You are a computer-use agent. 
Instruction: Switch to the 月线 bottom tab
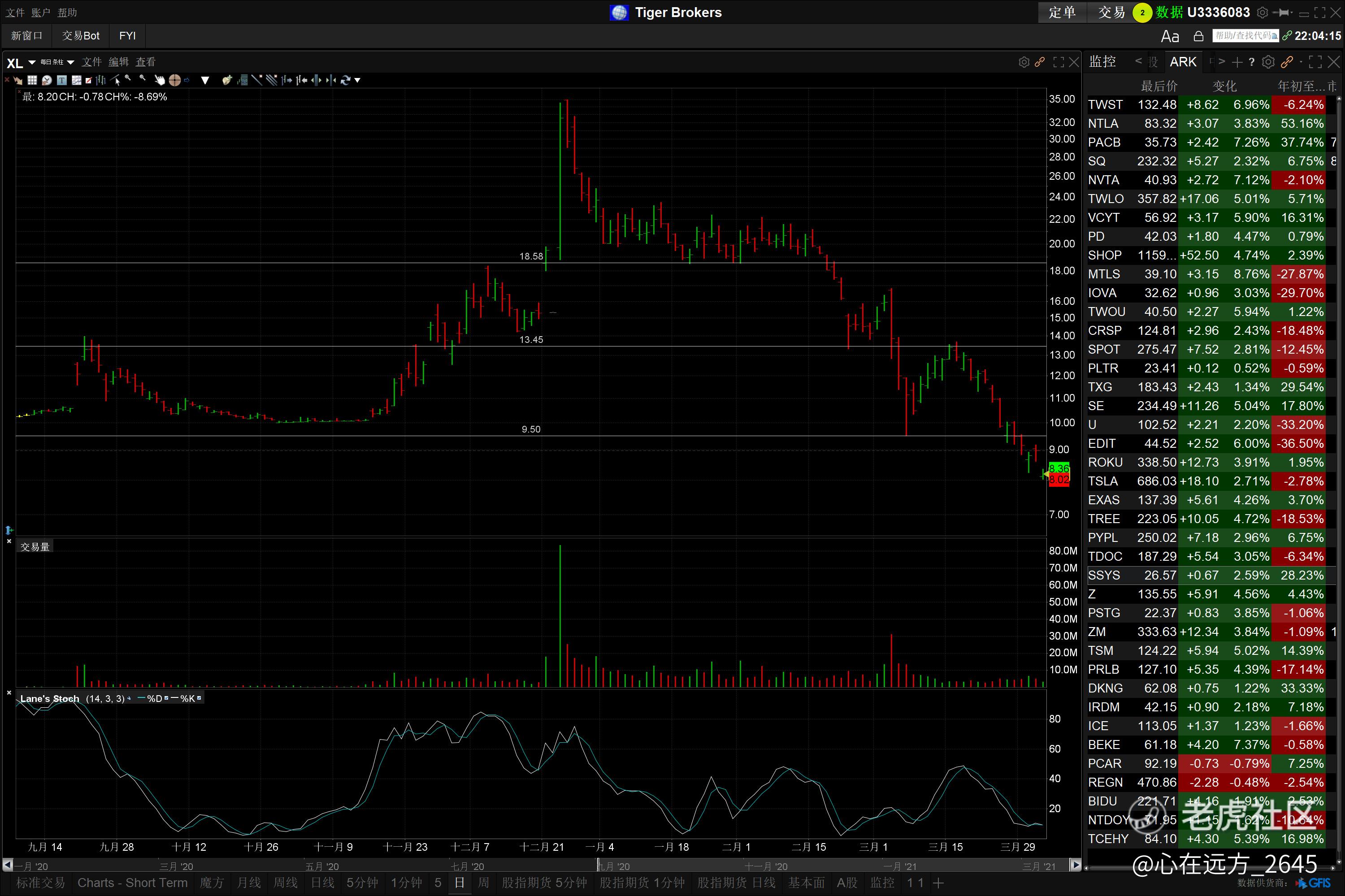[249, 882]
